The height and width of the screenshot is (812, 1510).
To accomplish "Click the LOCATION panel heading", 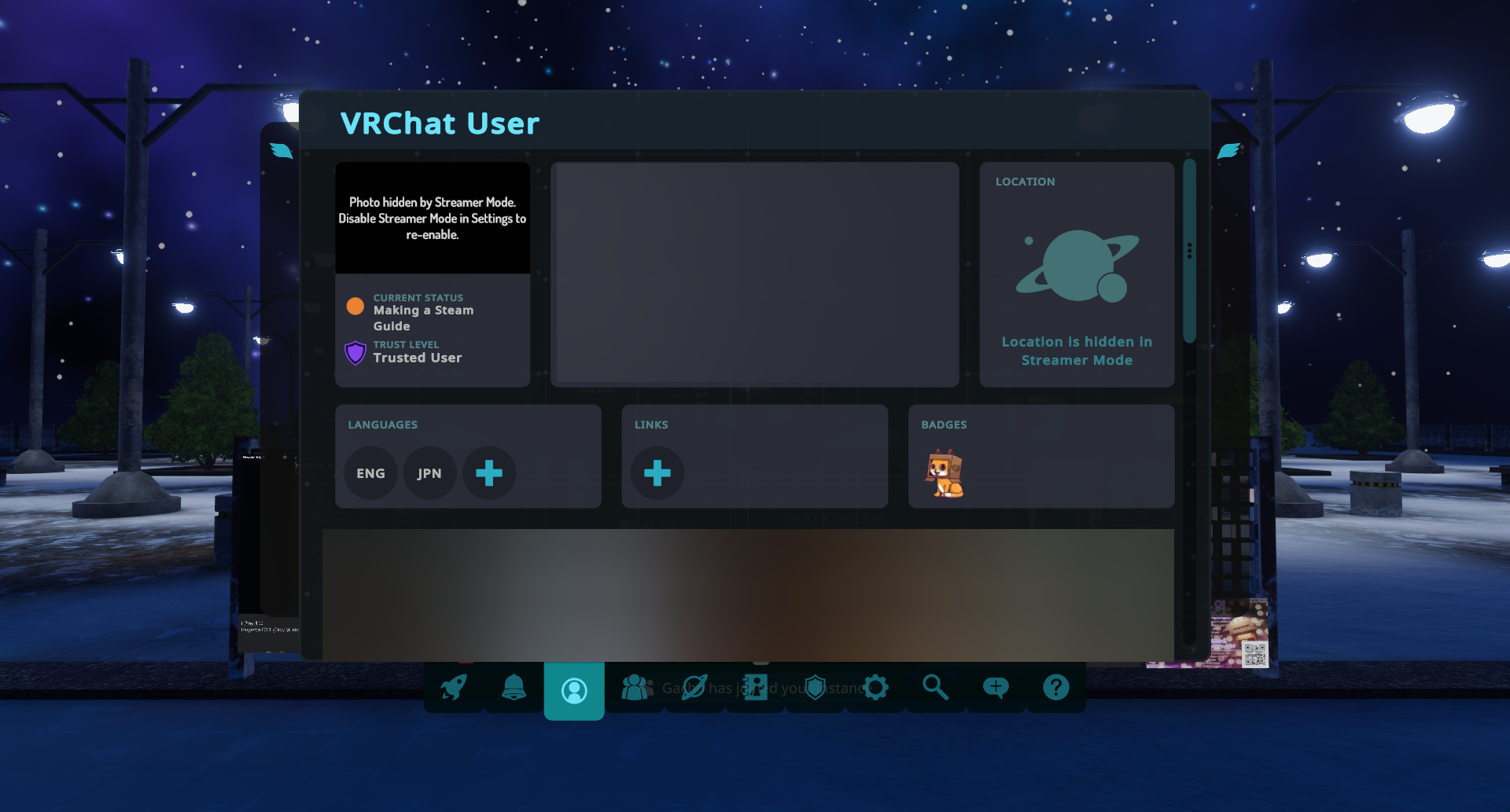I will point(1025,182).
